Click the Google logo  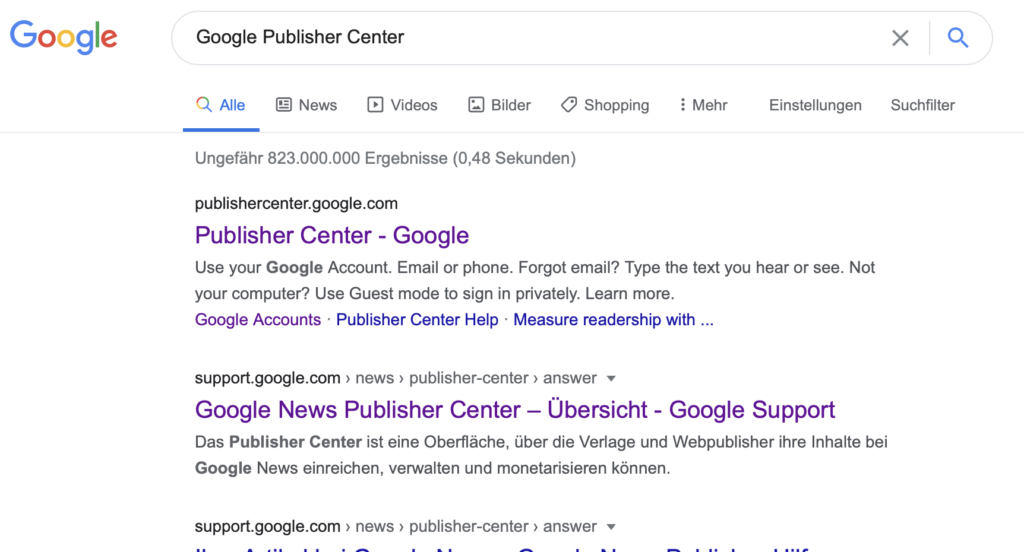(63, 37)
